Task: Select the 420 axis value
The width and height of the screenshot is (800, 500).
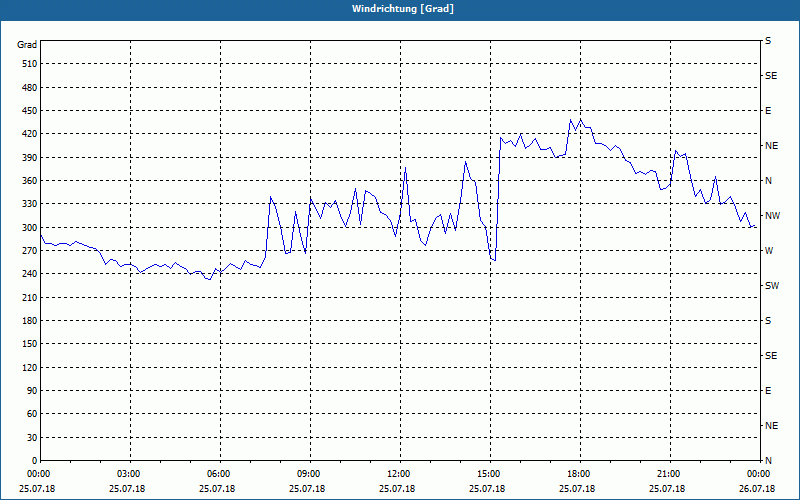Action: (x=30, y=134)
